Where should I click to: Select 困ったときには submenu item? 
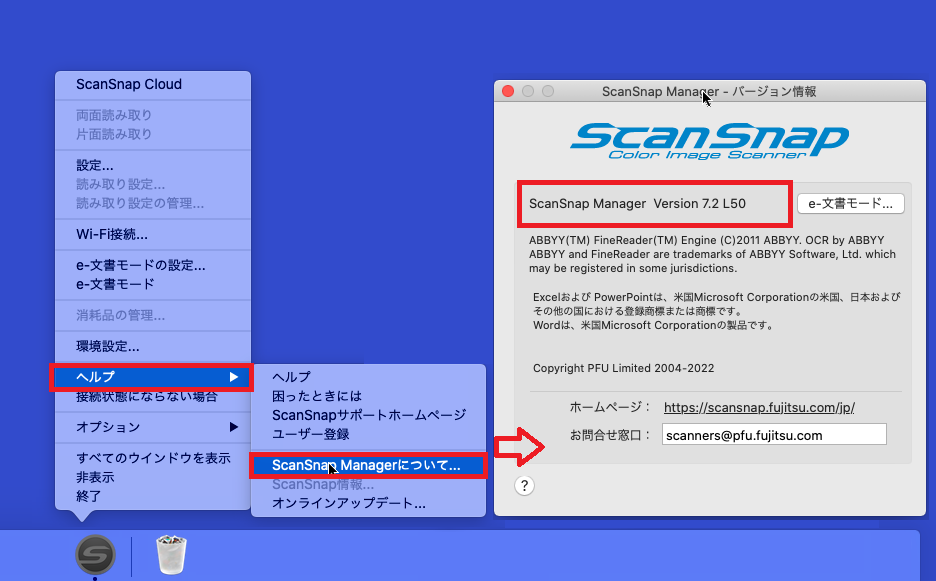click(368, 396)
